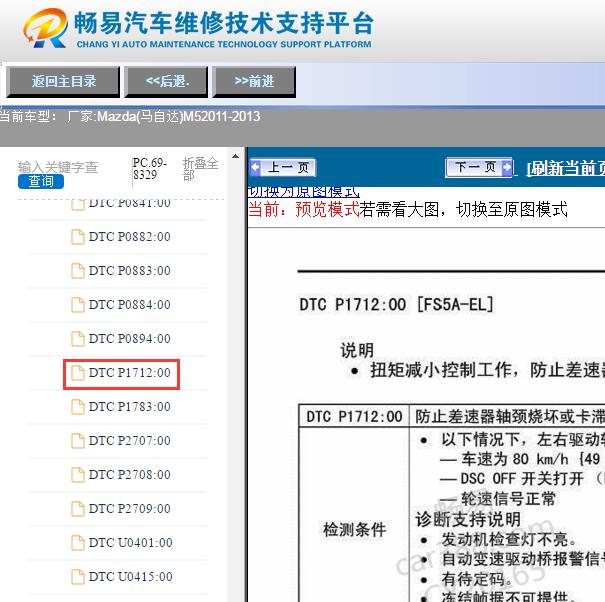This screenshot has height=602, width=605.
Task: Select DTC P1712:00 tree entry
Action: (x=129, y=373)
